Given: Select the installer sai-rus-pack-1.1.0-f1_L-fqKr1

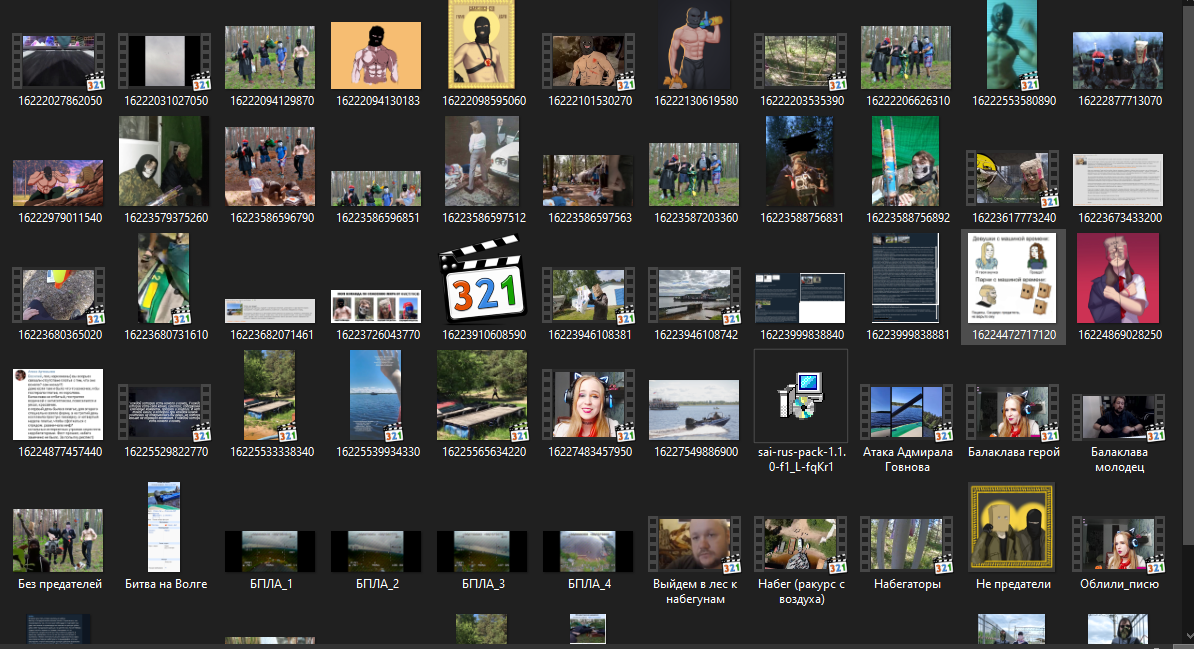Looking at the screenshot, I should point(800,396).
